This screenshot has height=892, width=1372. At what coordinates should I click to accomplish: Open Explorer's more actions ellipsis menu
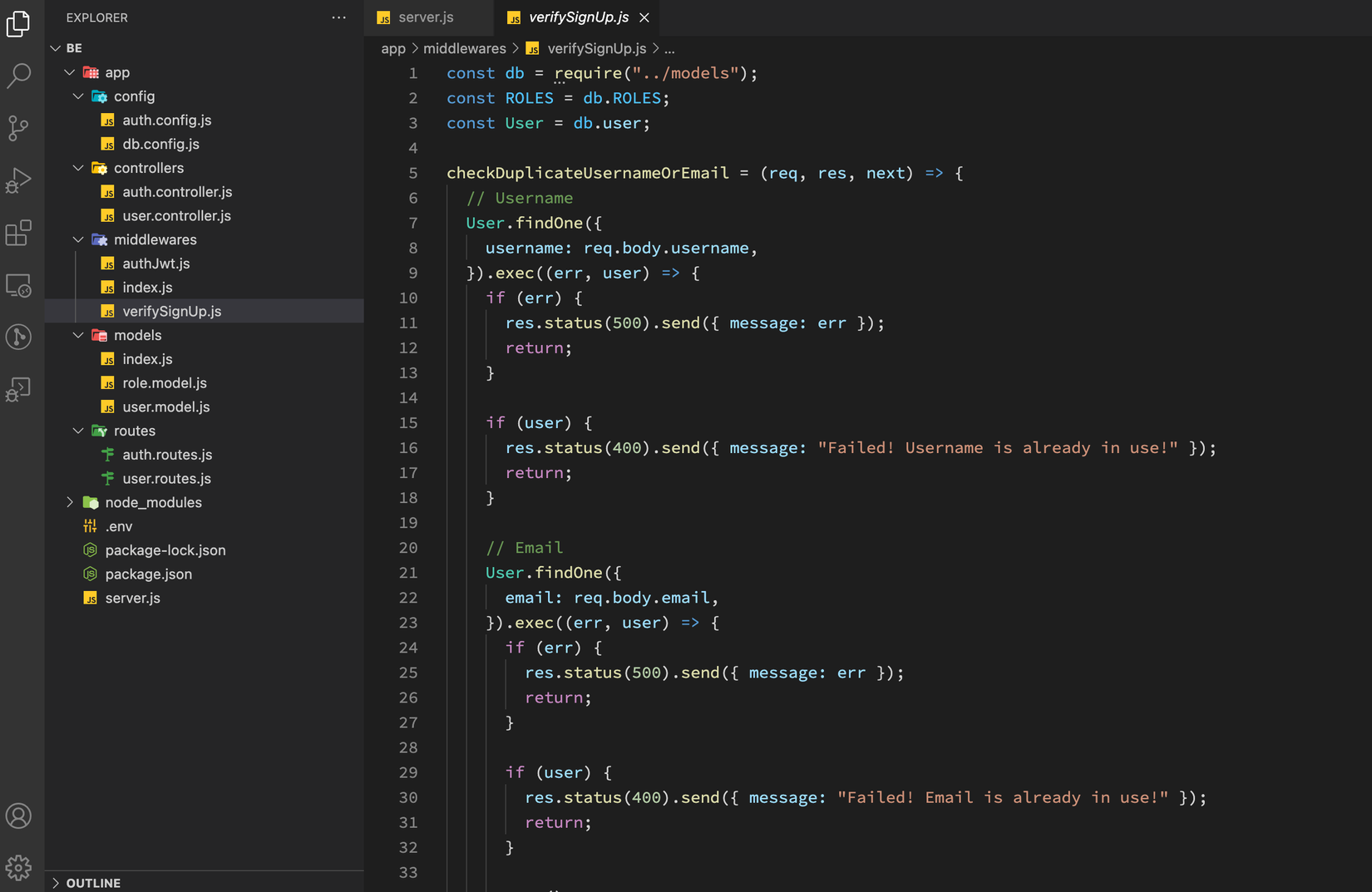pyautogui.click(x=338, y=17)
